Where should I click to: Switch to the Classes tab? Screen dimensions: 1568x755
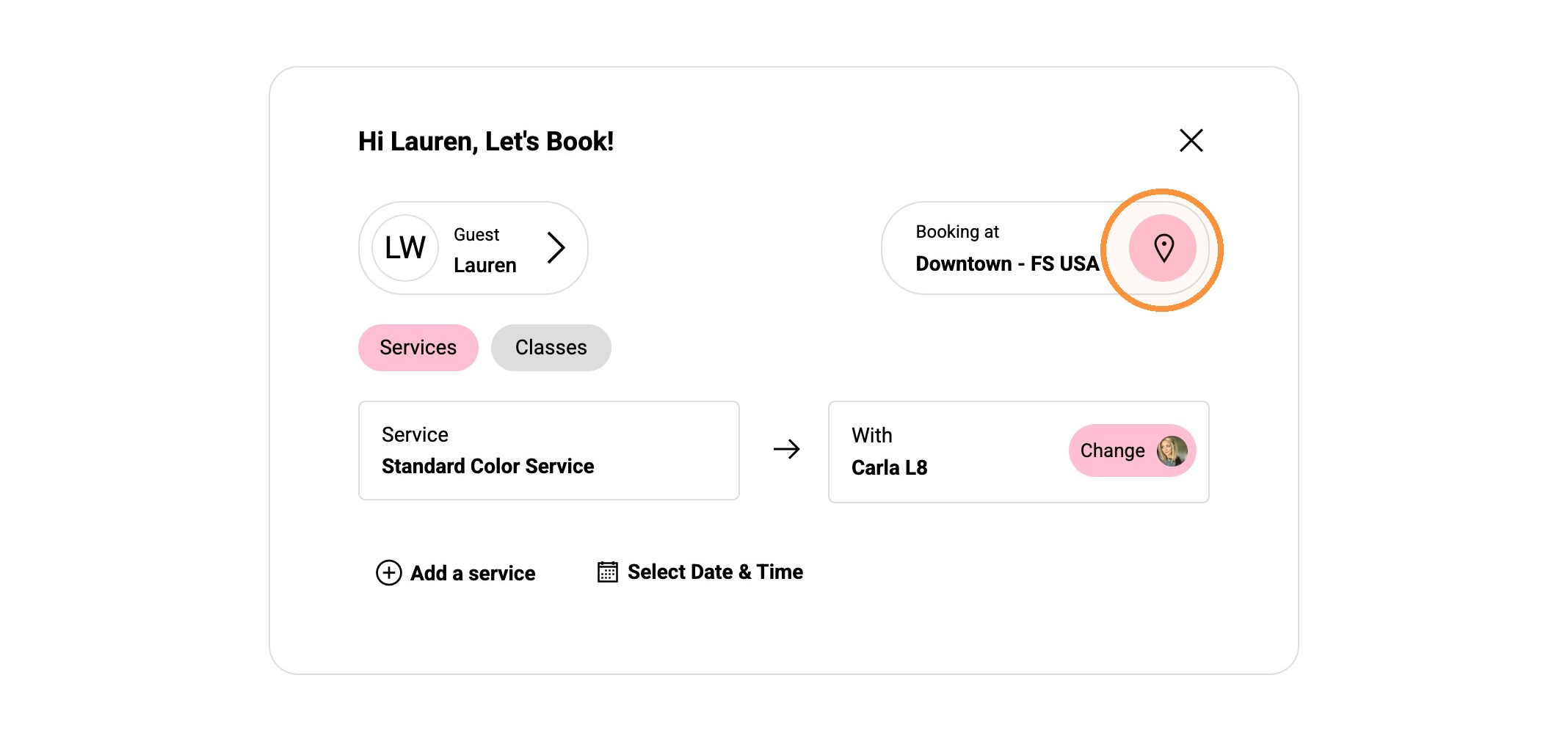[x=551, y=348]
